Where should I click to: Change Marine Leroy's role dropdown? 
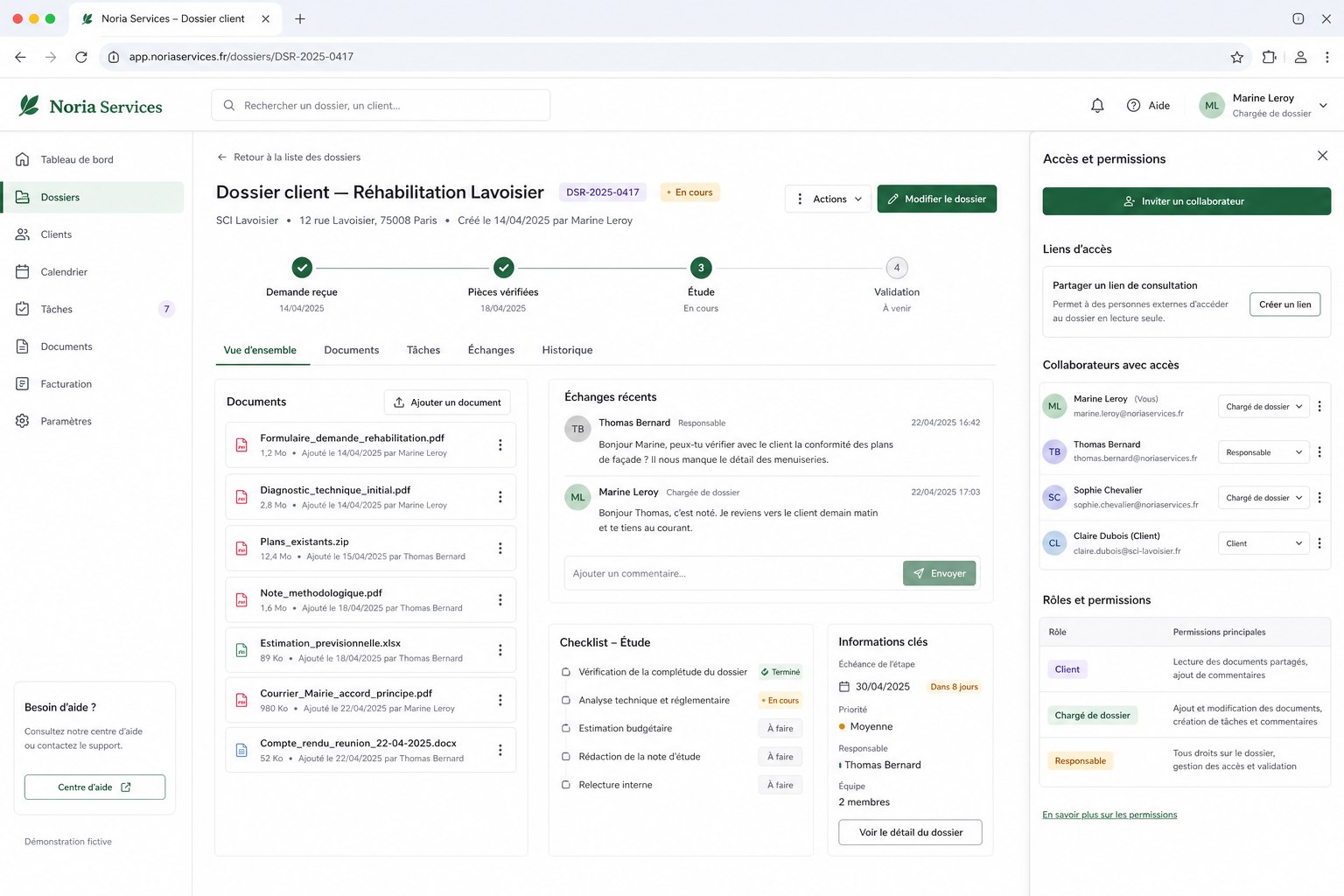click(x=1263, y=406)
